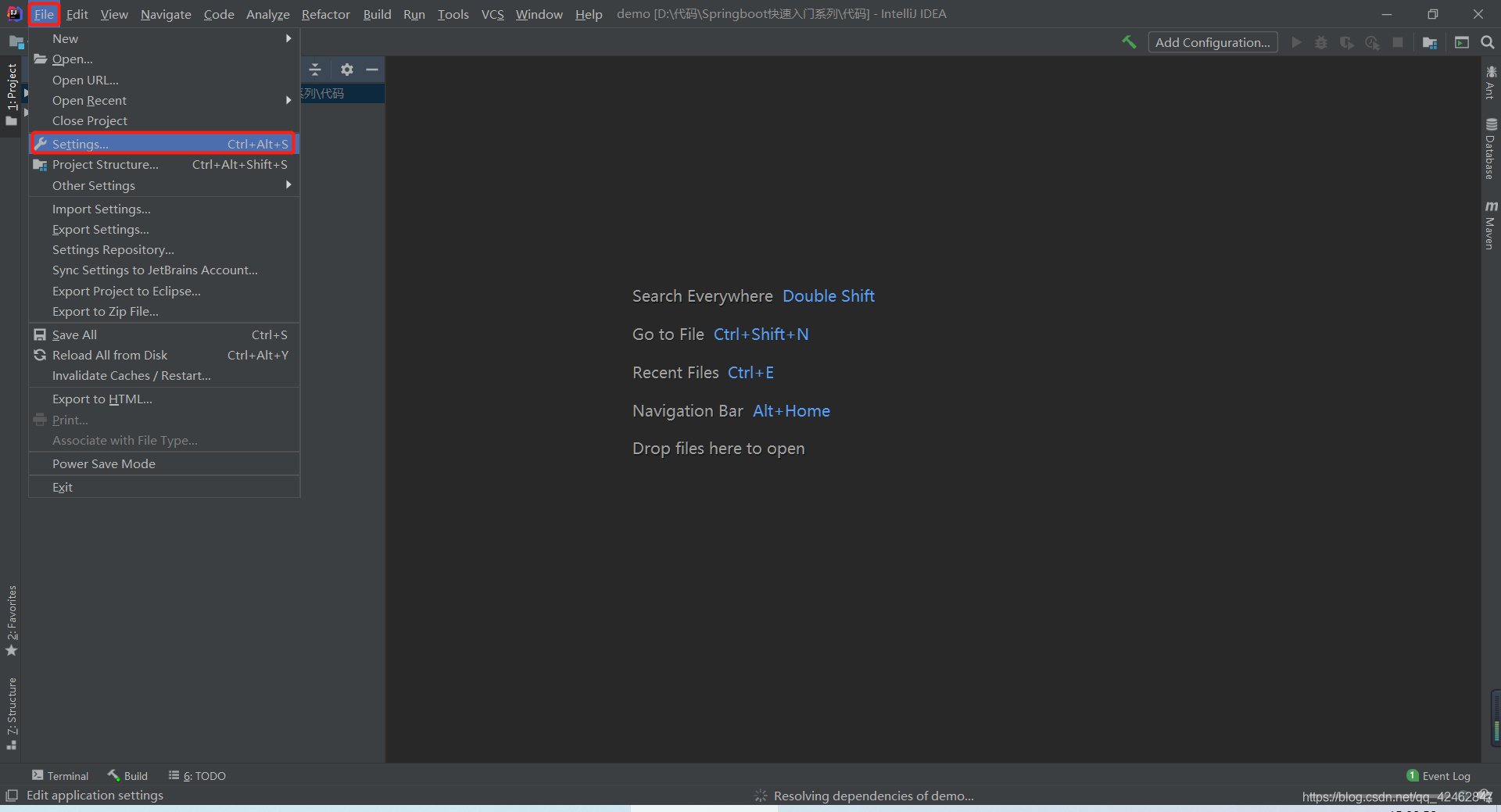Click the Run Anything toolbar icon
The width and height of the screenshot is (1501, 812).
tap(1462, 42)
